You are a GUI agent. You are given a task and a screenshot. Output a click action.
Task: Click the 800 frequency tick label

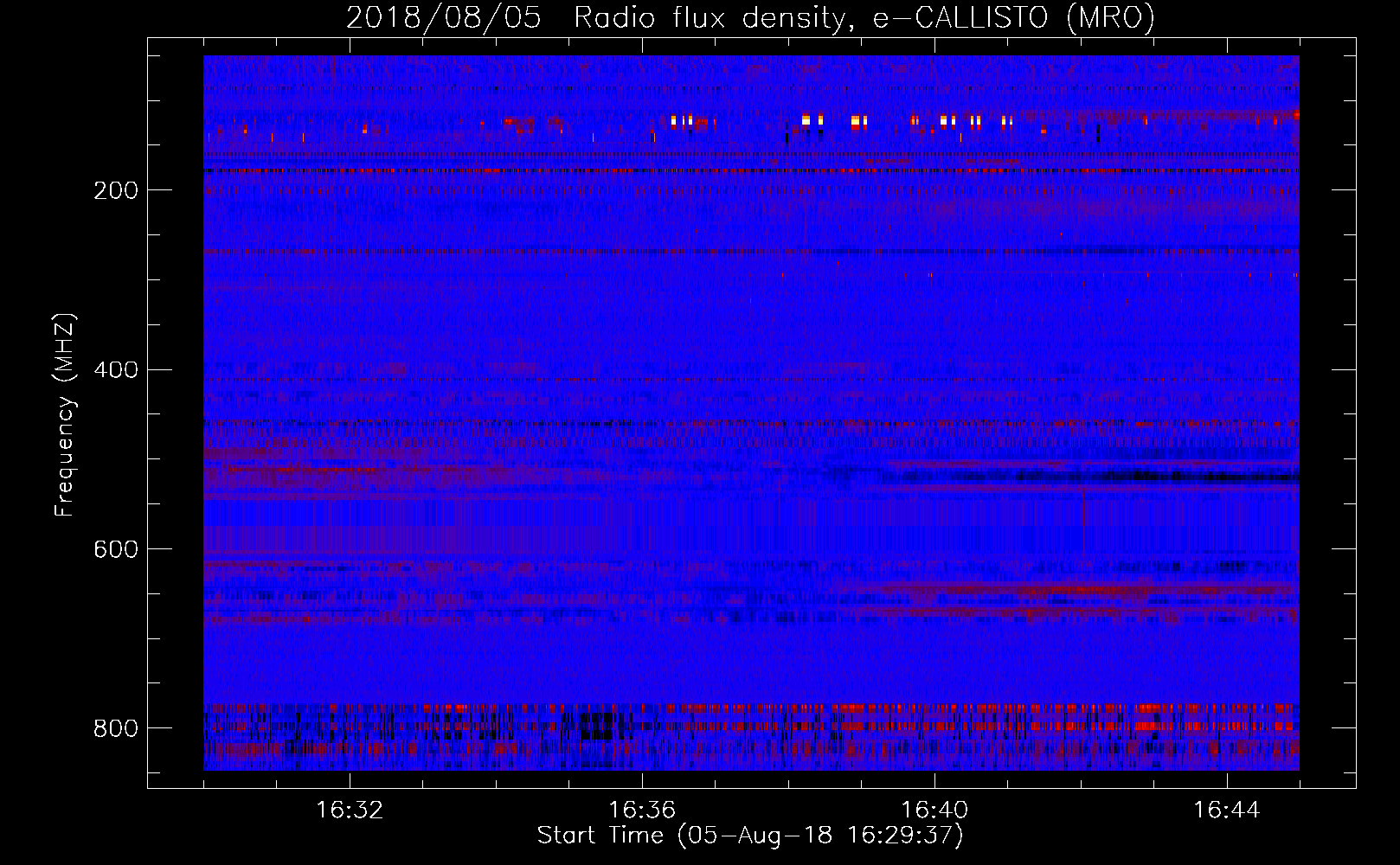(x=115, y=728)
